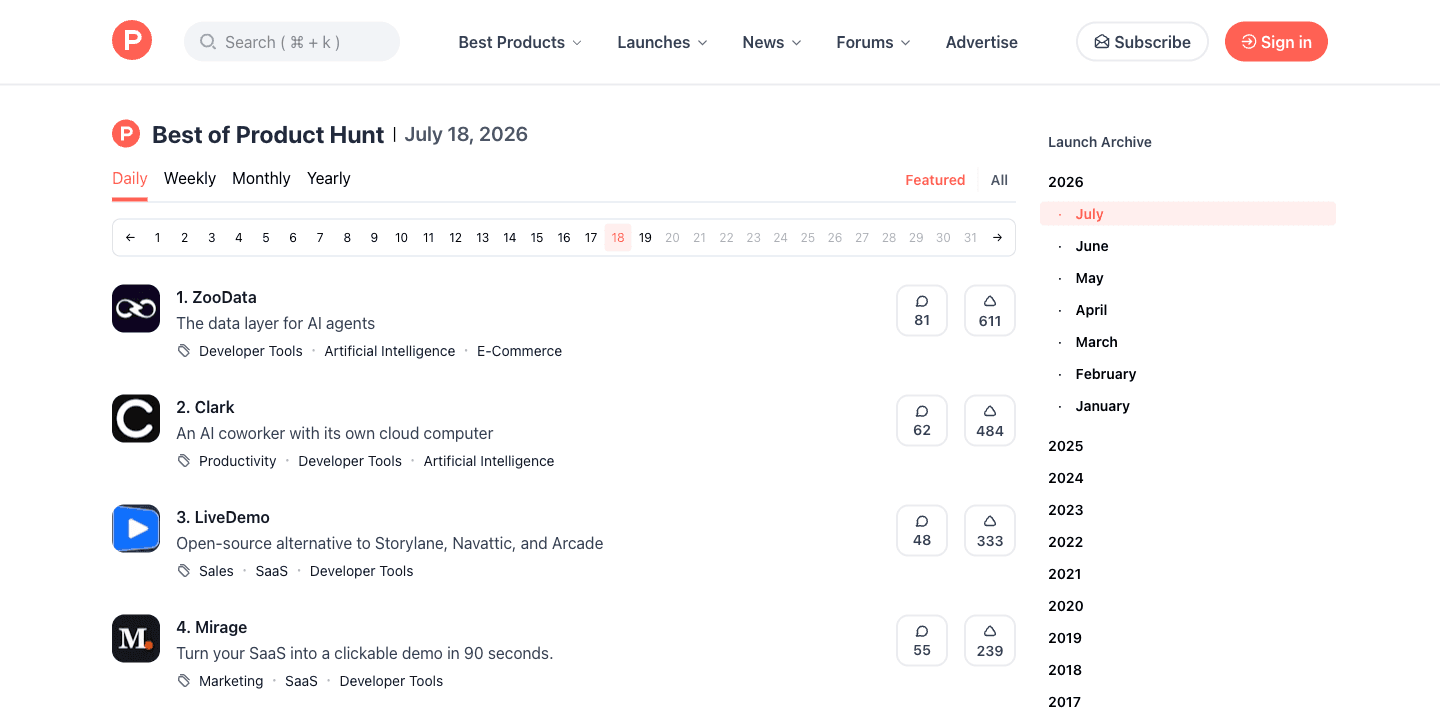This screenshot has width=1440, height=720.
Task: Open July in Launch Archive
Action: coord(1188,214)
